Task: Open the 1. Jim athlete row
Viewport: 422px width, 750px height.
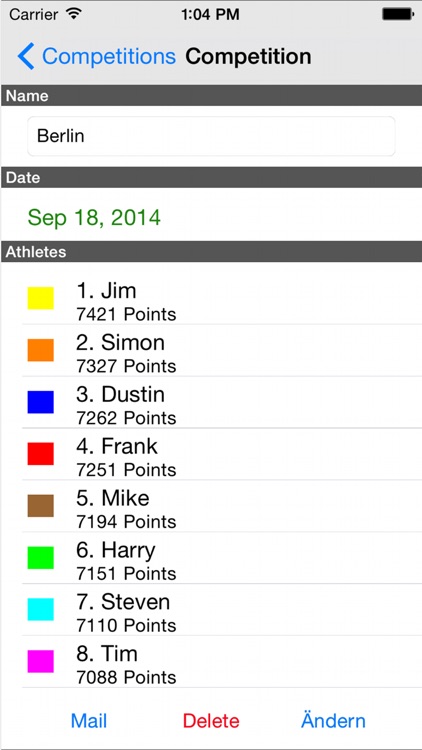Action: (x=222, y=299)
